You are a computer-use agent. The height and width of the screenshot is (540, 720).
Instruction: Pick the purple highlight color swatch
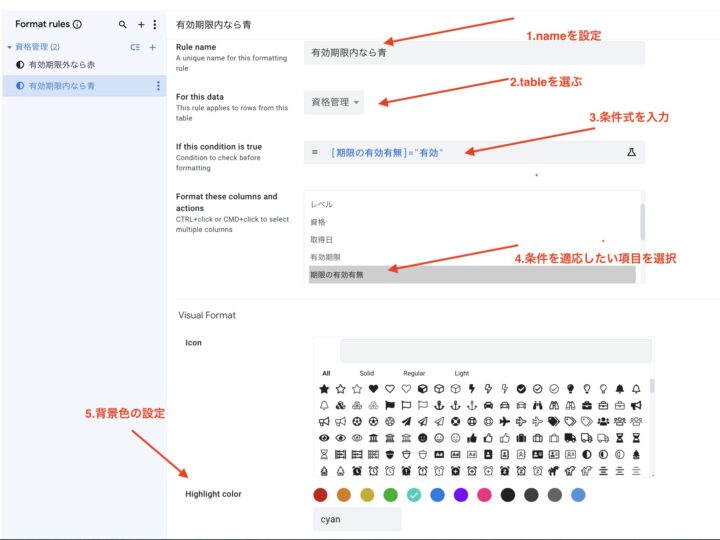461,494
